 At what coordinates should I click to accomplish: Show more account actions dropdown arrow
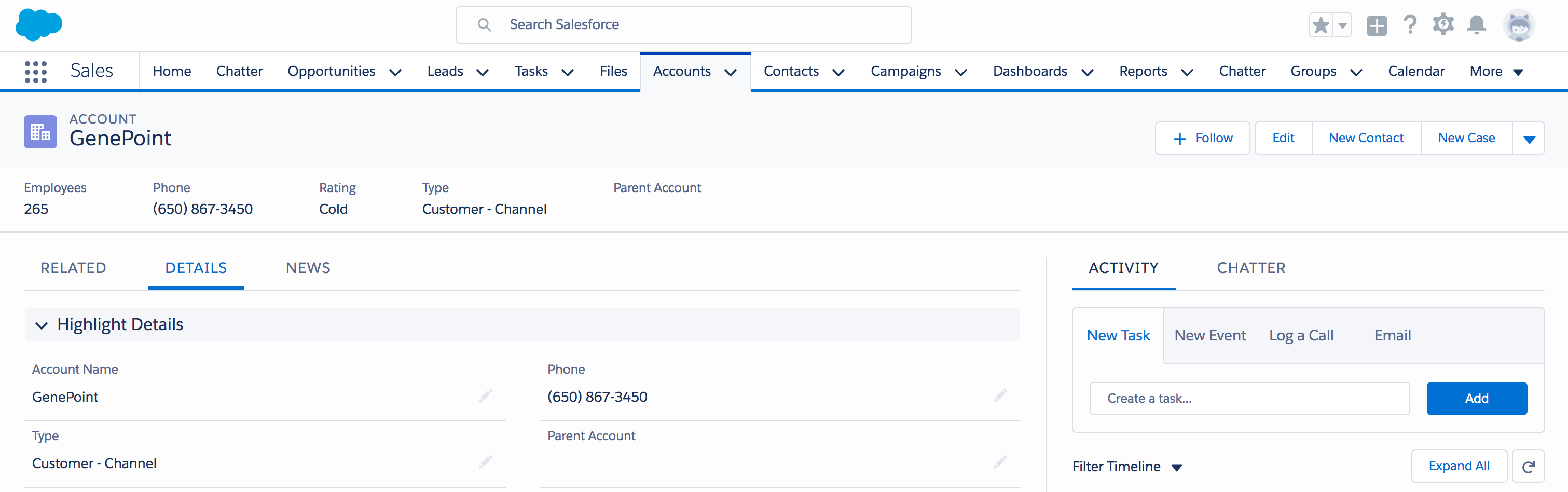click(1529, 139)
